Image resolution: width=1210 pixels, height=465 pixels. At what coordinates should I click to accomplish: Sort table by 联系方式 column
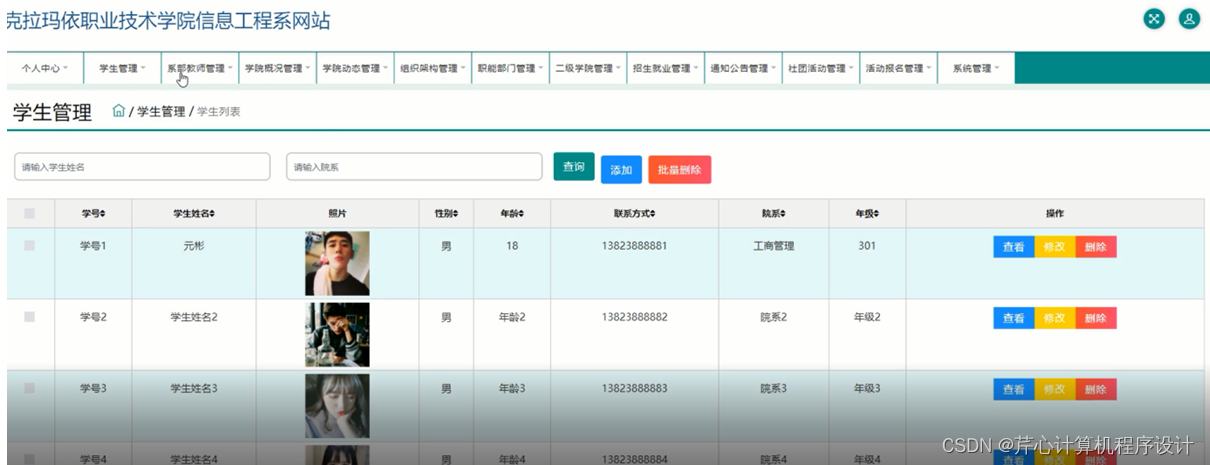tap(634, 214)
